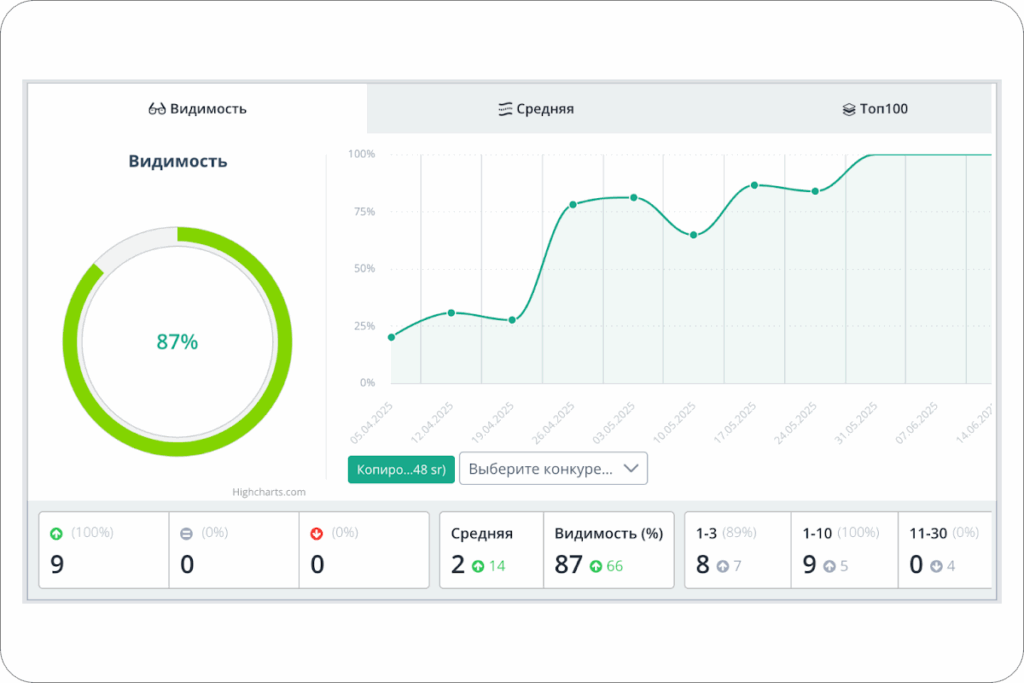Image resolution: width=1024 pixels, height=683 pixels.
Task: Click chart data point for 19.04.2025
Action: tap(512, 320)
